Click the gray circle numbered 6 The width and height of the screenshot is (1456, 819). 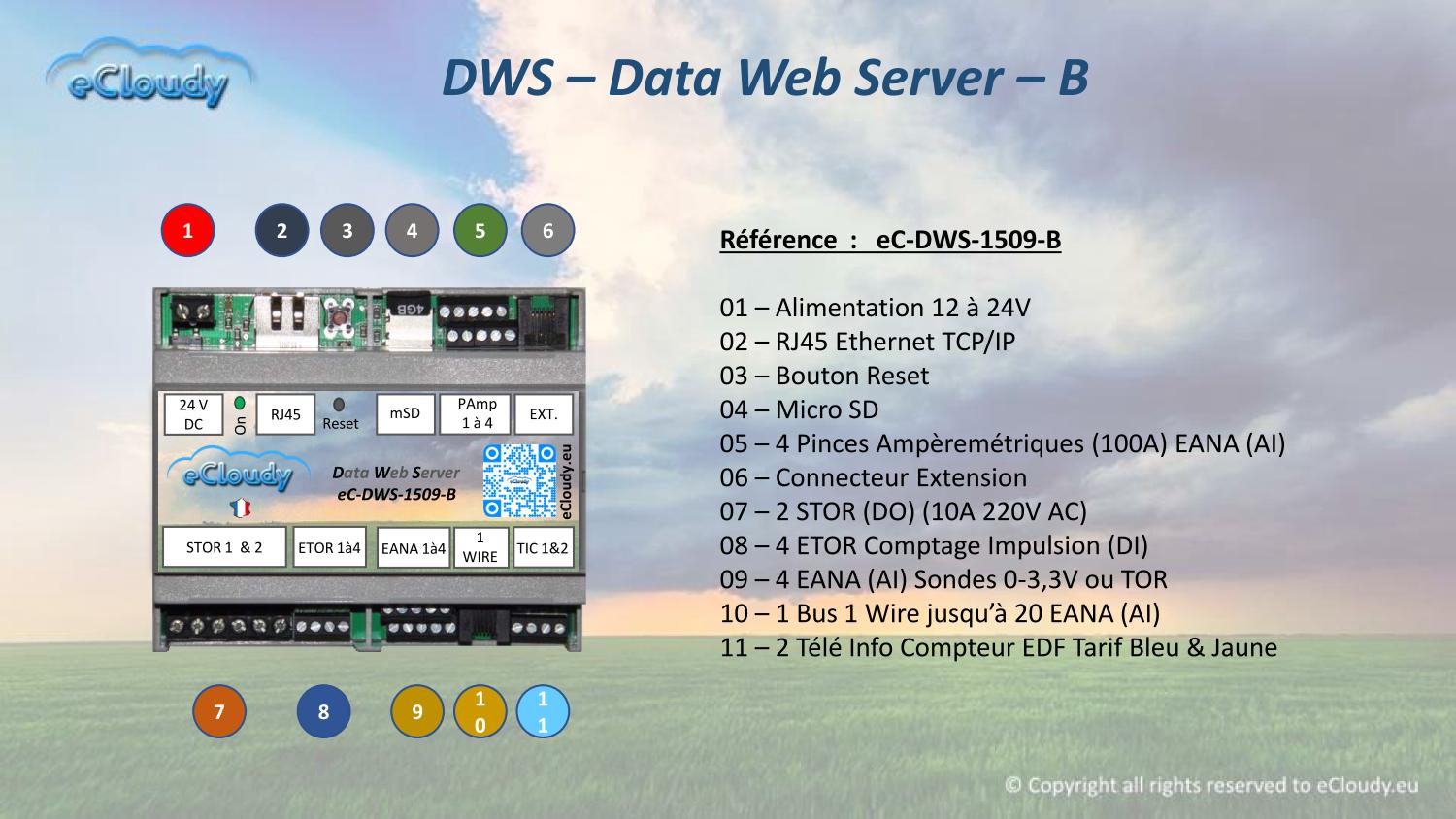547,231
